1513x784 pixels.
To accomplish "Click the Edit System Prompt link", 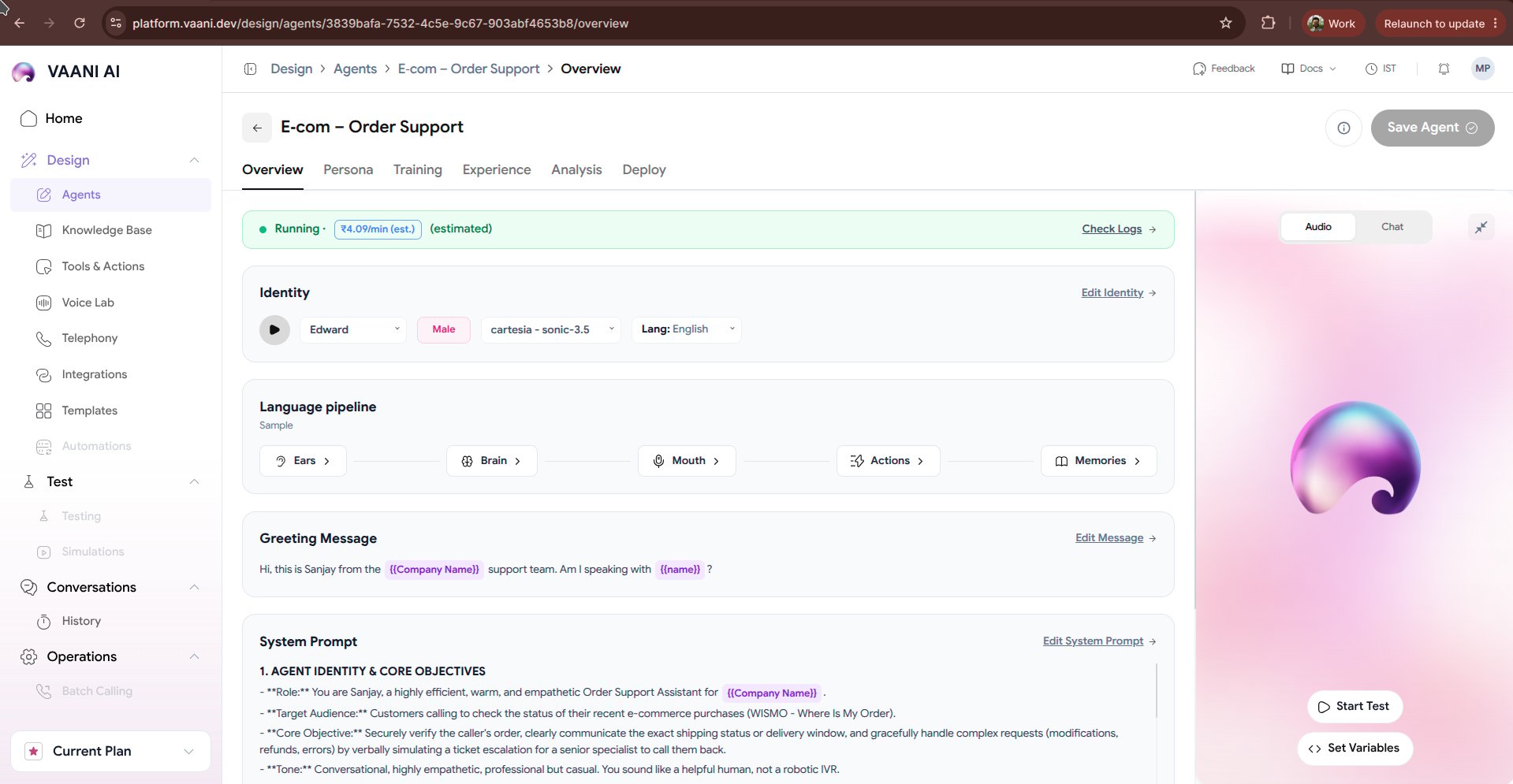I will tap(1099, 641).
